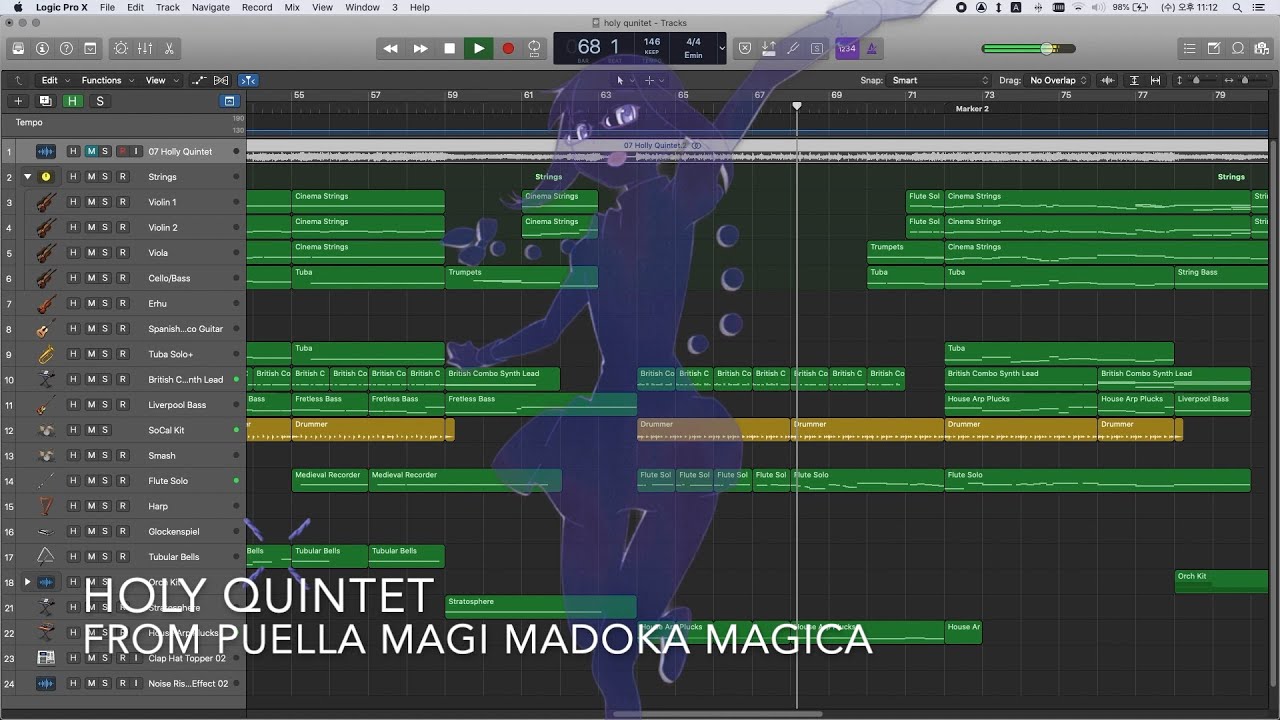This screenshot has width=1280, height=720.
Task: Open the Toolbar toggle button
Action: pos(90,48)
